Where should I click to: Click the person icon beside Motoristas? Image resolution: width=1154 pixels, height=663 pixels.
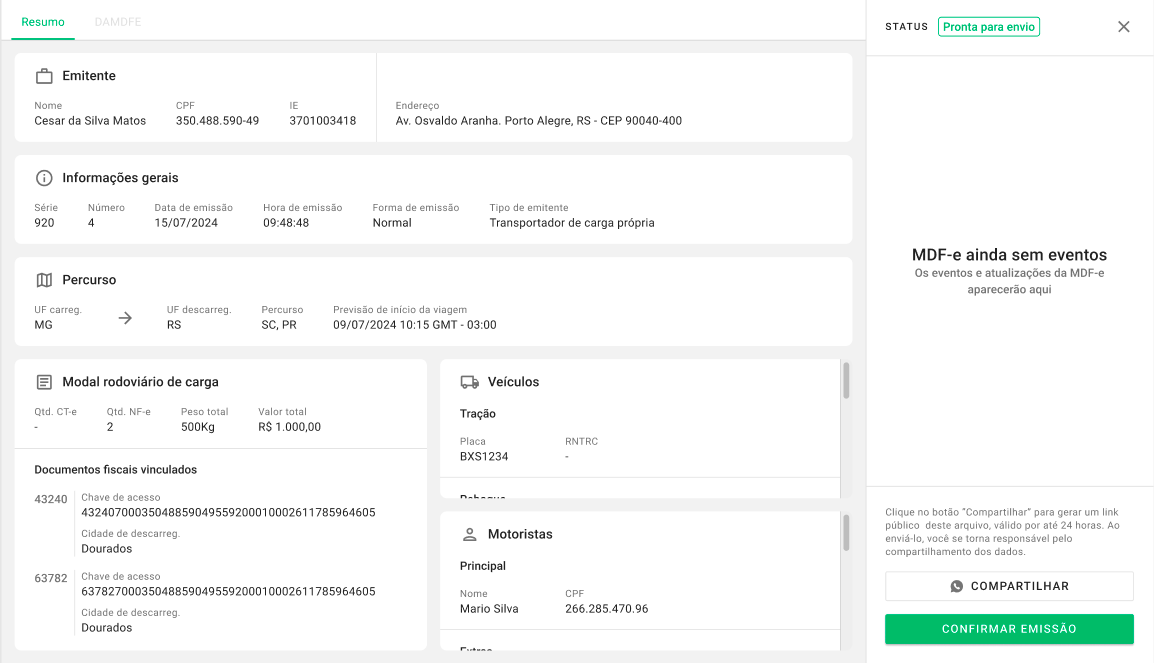point(469,534)
